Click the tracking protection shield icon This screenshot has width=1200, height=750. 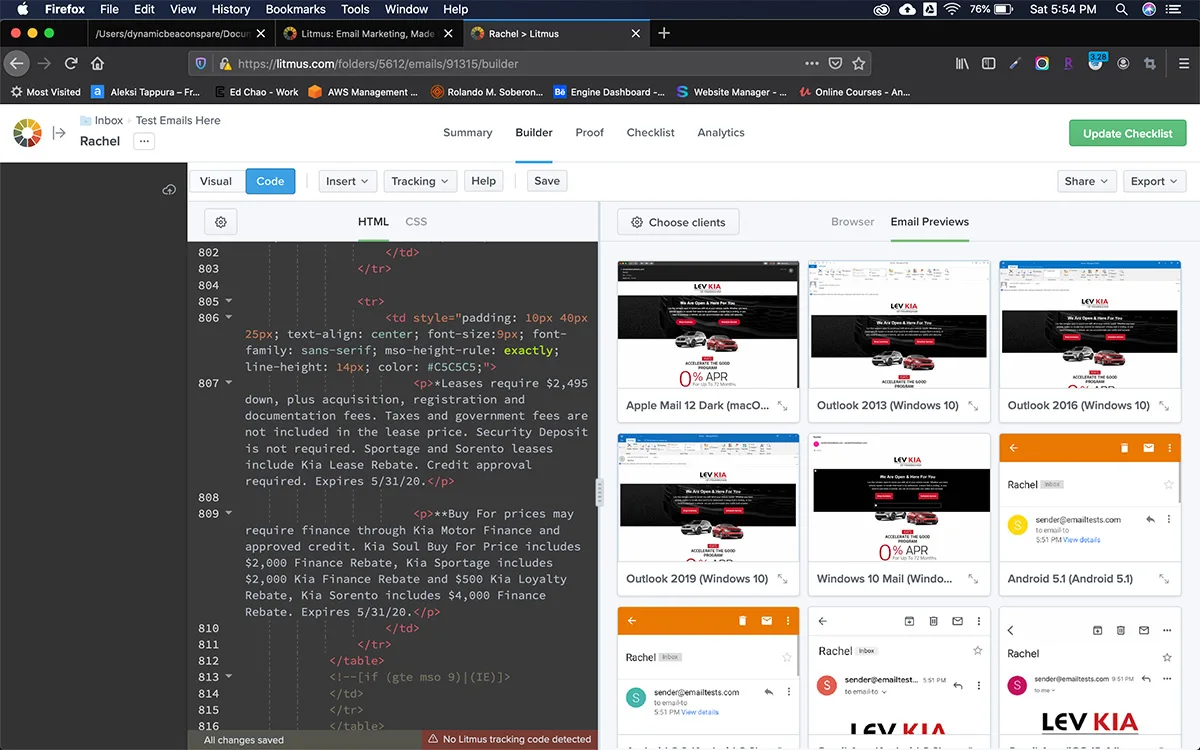click(201, 63)
